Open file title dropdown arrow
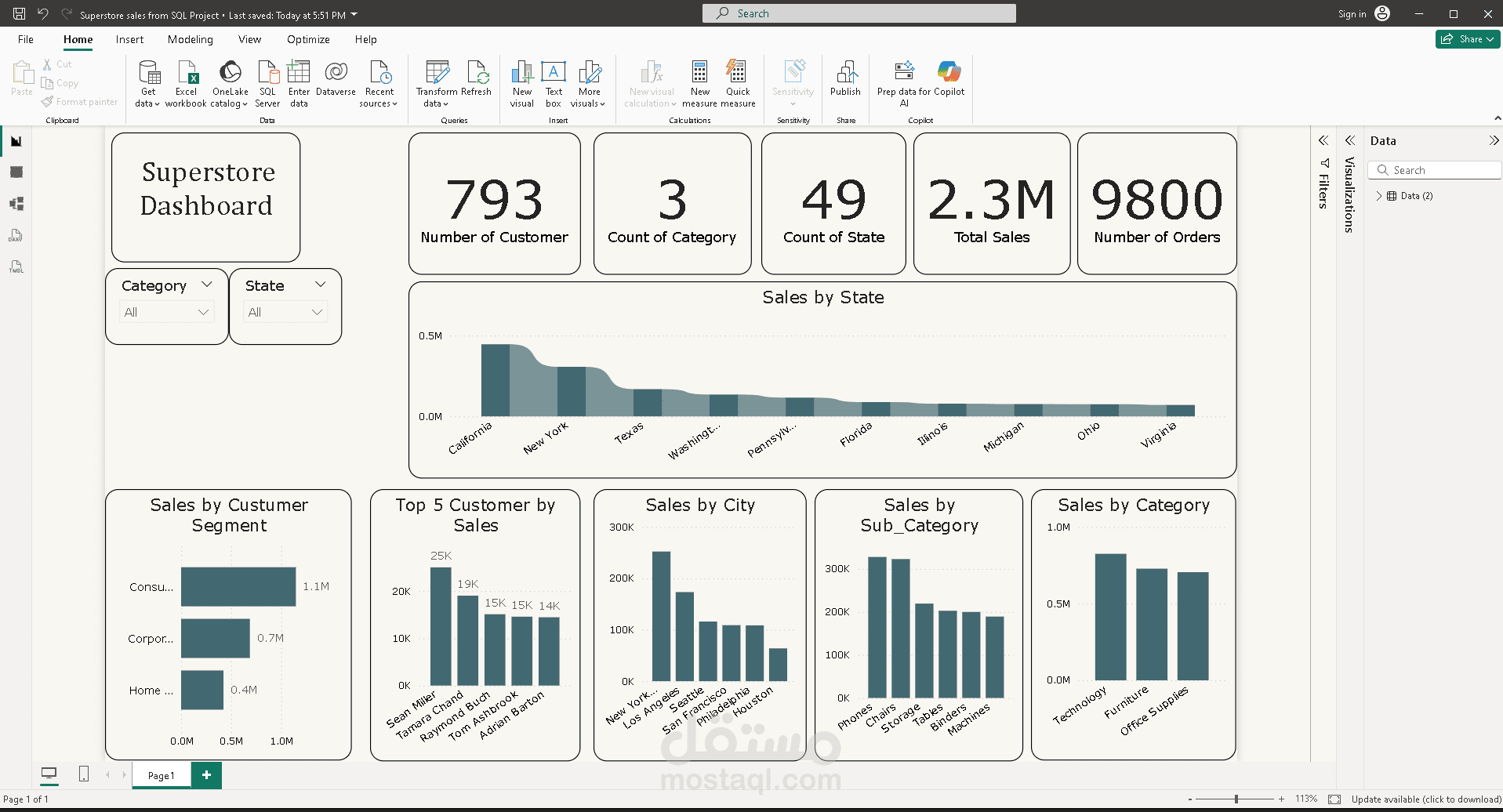This screenshot has height=812, width=1503. point(354,14)
